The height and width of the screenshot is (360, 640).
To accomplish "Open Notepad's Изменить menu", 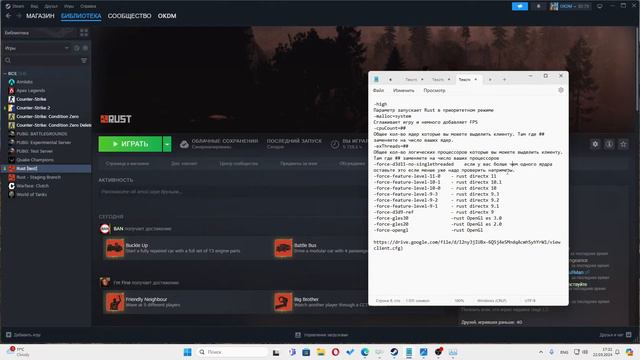I will tap(403, 91).
